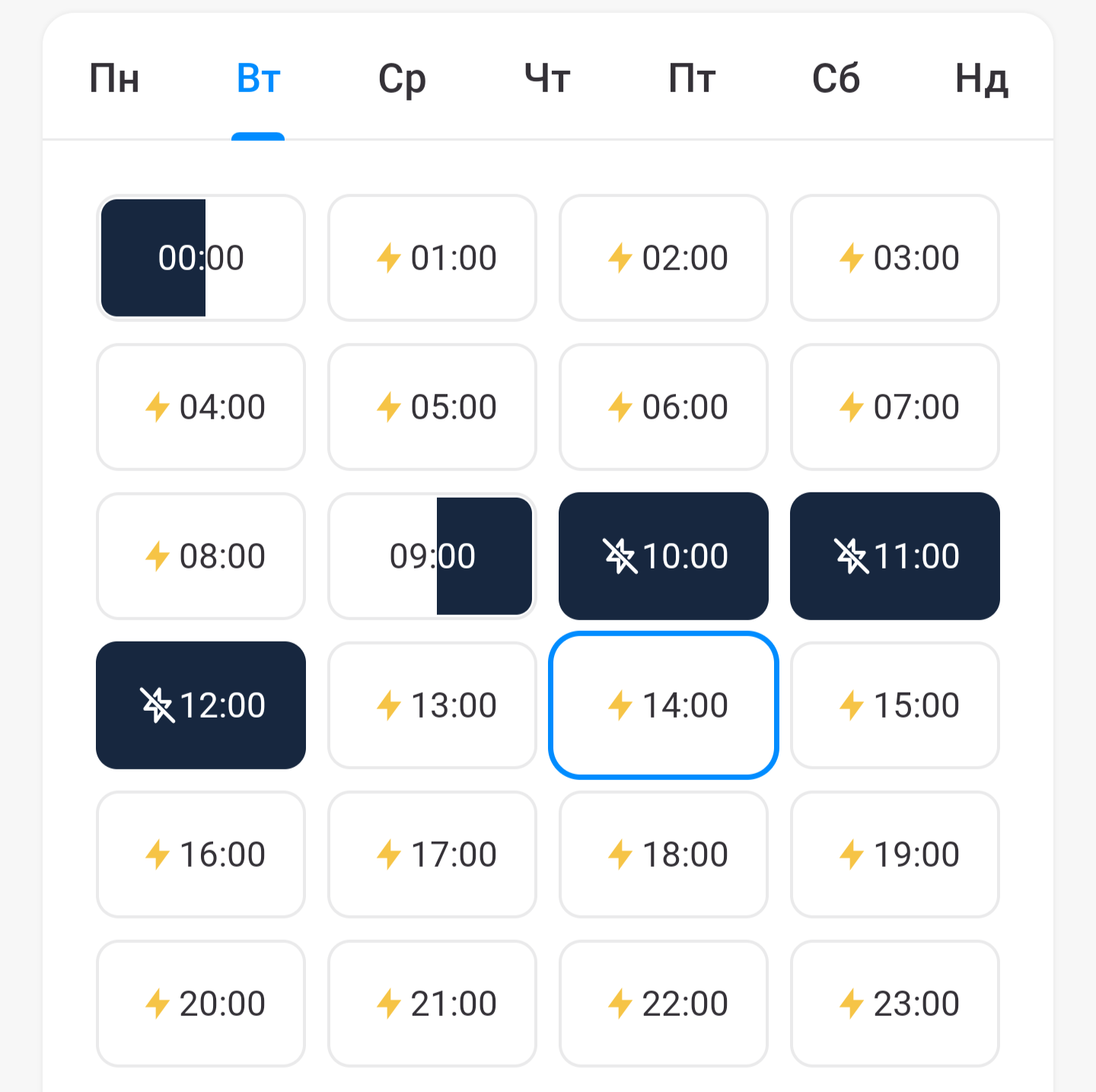Image resolution: width=1096 pixels, height=1092 pixels.
Task: Click the crossed-out lightning icon at 10:00
Action: coord(620,556)
